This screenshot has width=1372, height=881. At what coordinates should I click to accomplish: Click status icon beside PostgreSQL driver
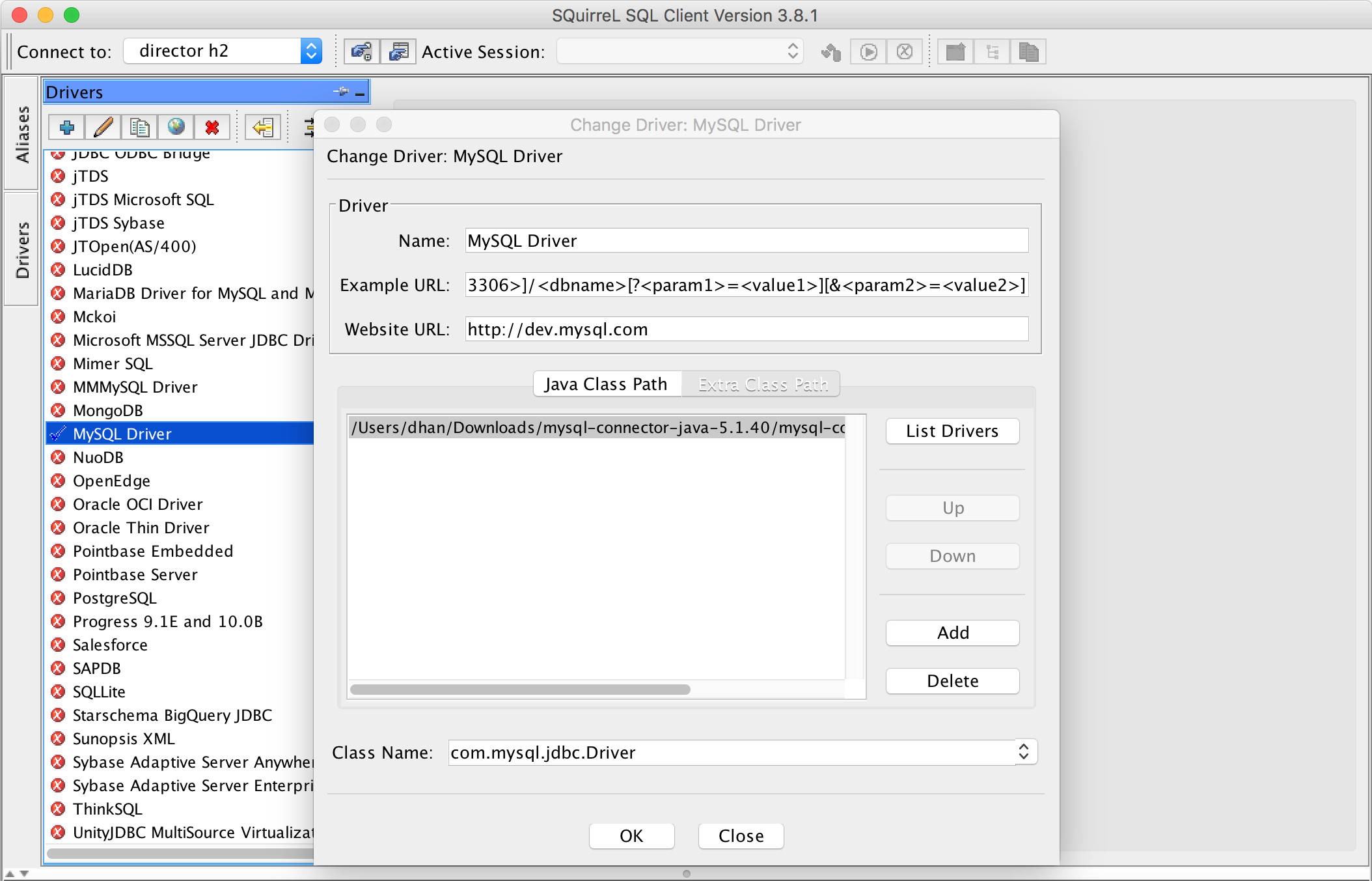coord(58,598)
